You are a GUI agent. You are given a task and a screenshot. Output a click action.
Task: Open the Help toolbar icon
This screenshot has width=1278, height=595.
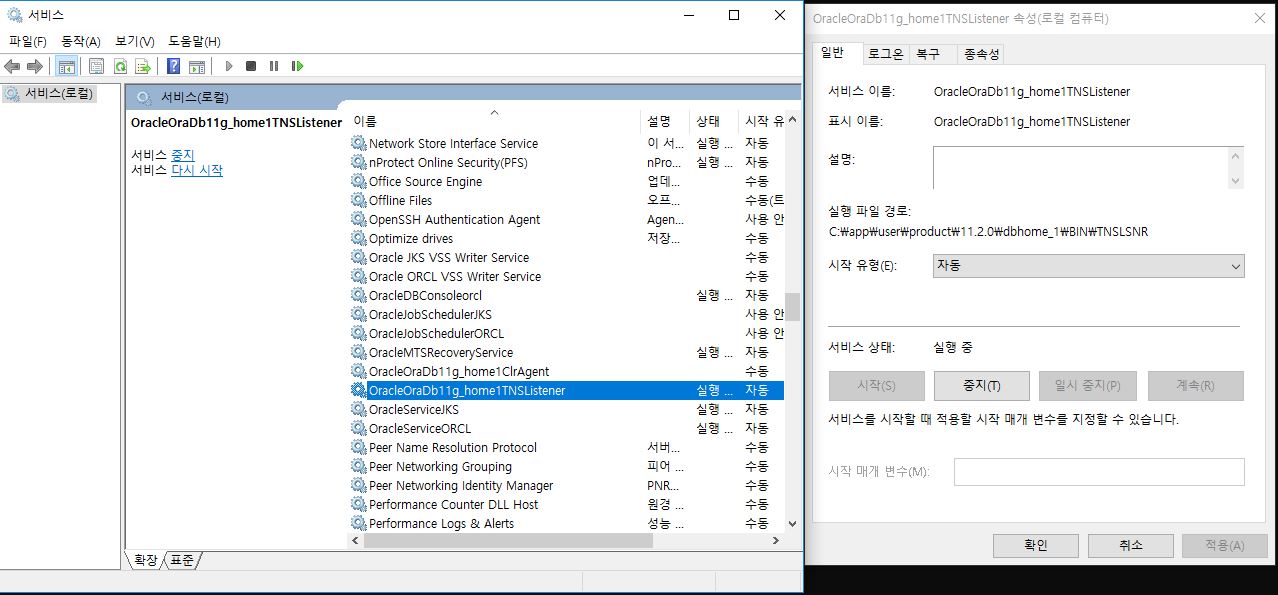click(174, 66)
